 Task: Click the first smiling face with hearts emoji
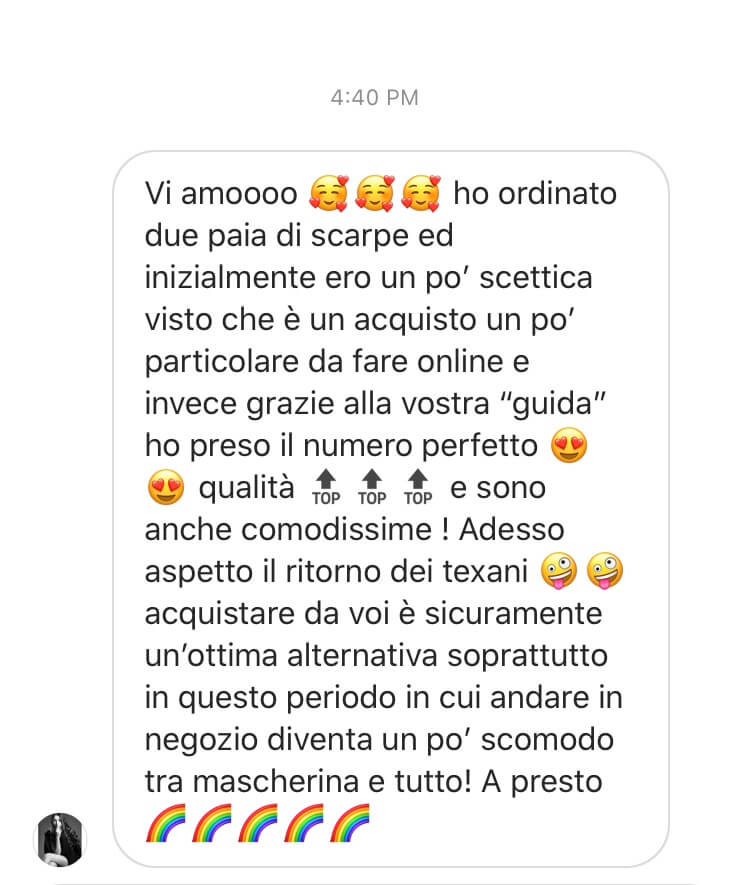pyautogui.click(x=329, y=194)
